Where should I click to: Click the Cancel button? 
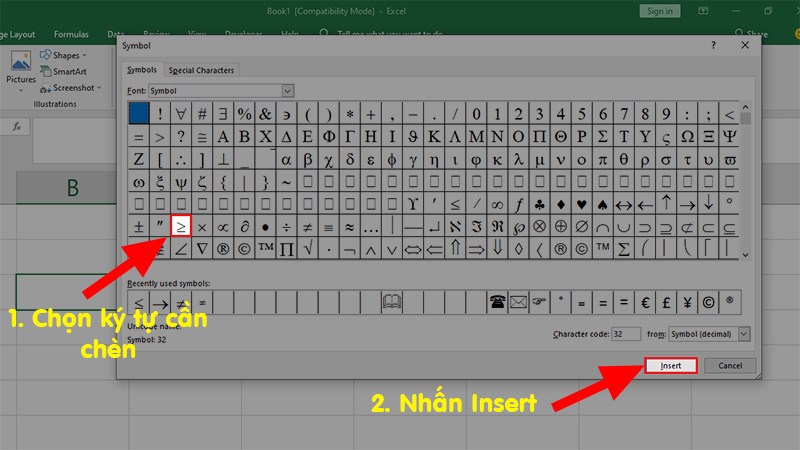point(730,365)
